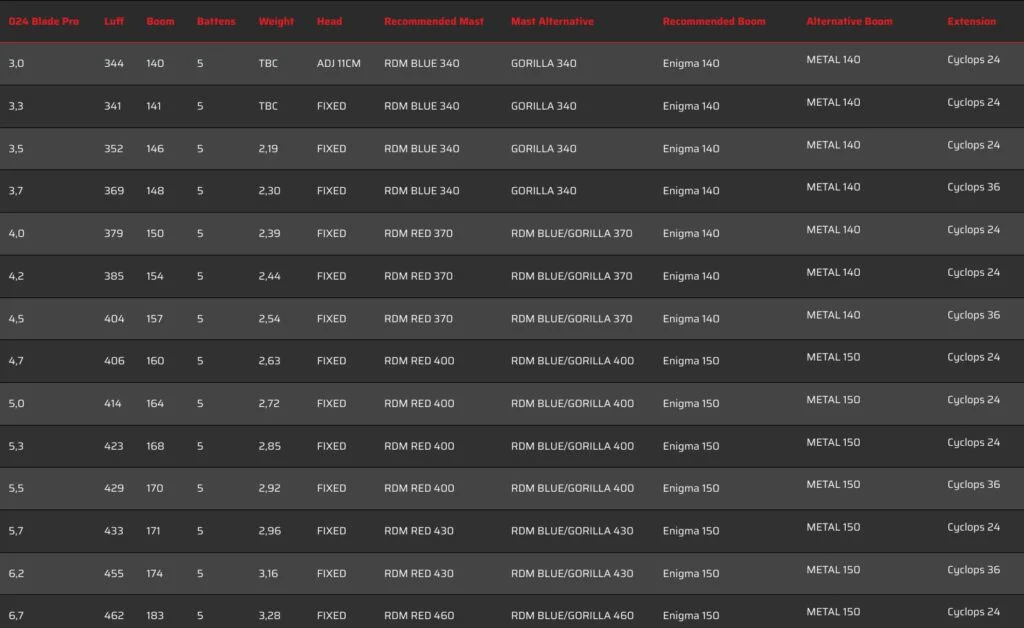
Task: Select "Enigma 150" in the 5,0 row
Action: point(691,403)
